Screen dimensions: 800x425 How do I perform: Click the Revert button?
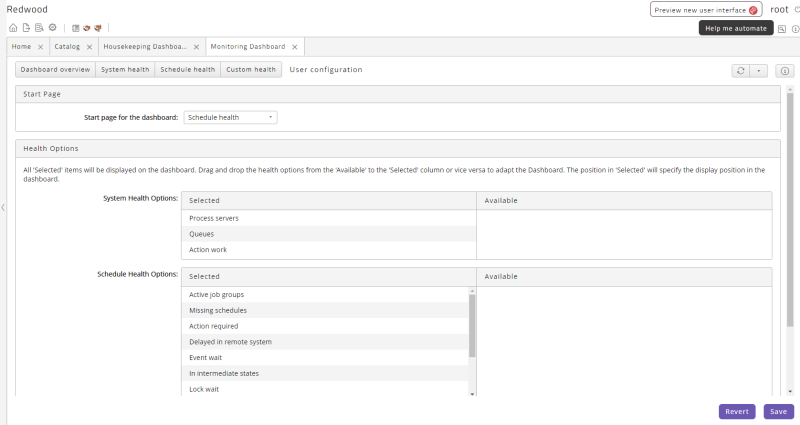[737, 412]
